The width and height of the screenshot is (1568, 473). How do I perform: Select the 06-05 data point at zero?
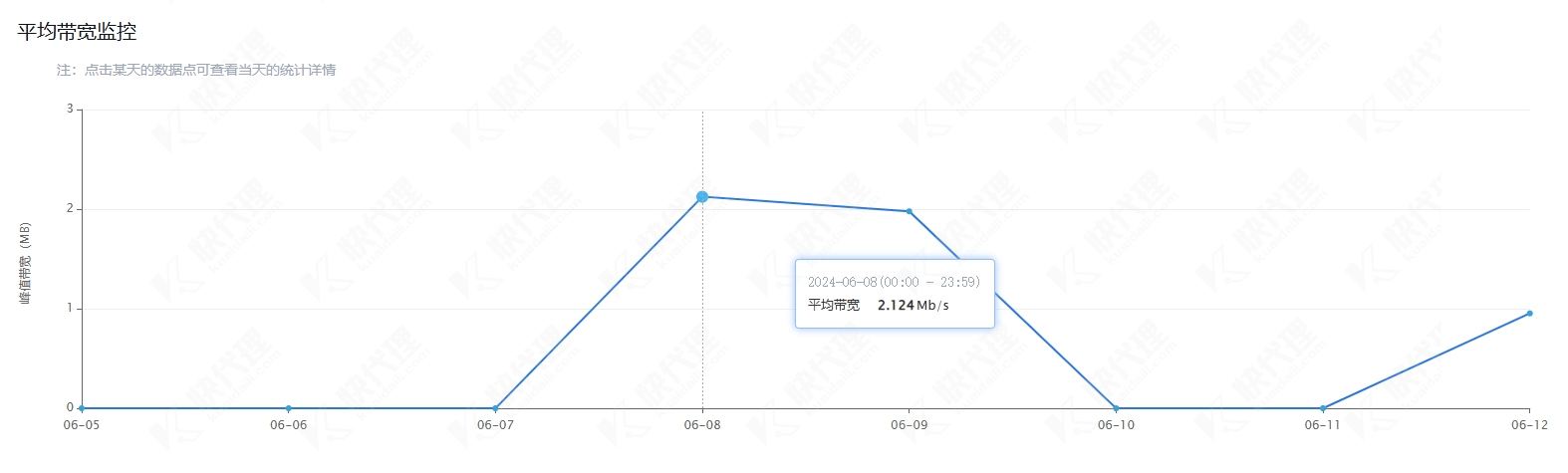coord(82,408)
